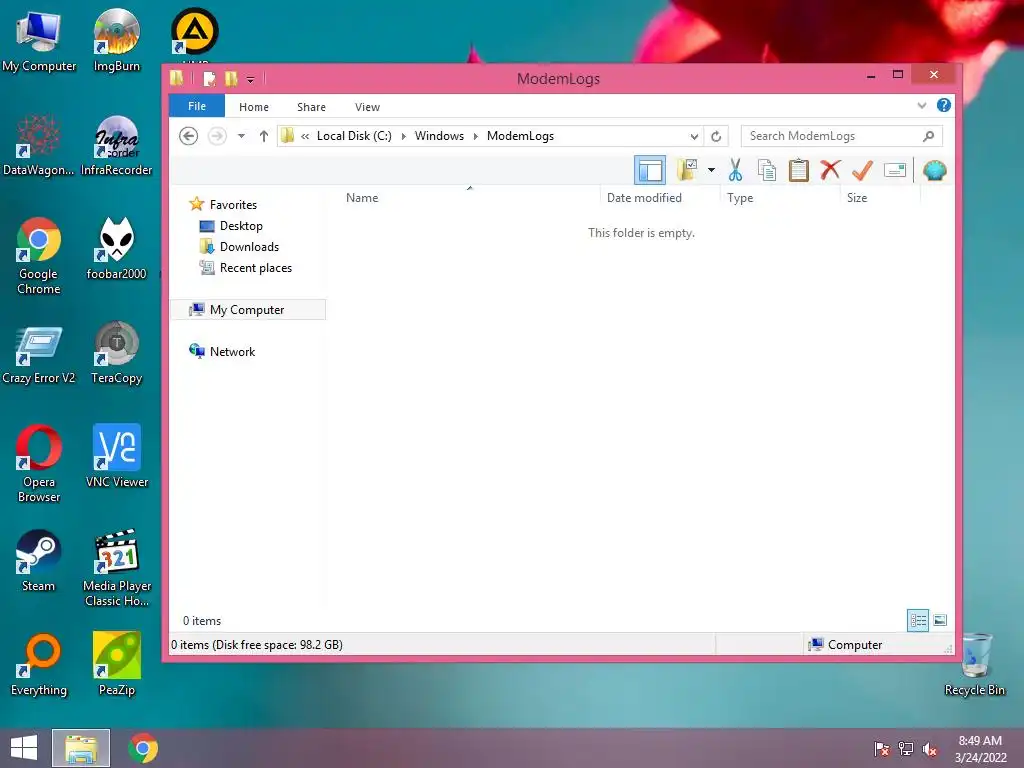Open recent locations dropdown arrow
The height and width of the screenshot is (768, 1024).
(x=241, y=136)
